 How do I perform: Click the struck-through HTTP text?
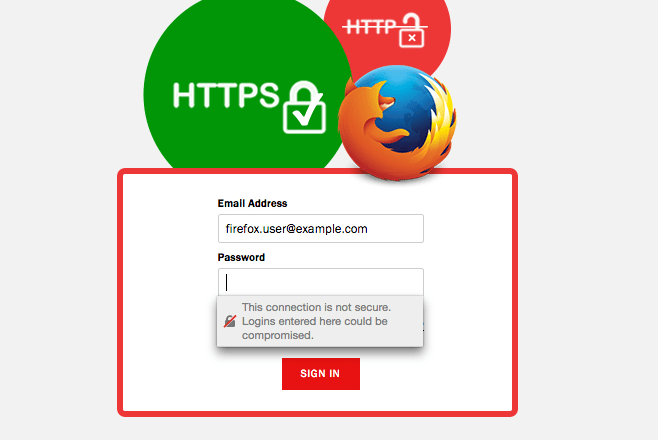(369, 27)
